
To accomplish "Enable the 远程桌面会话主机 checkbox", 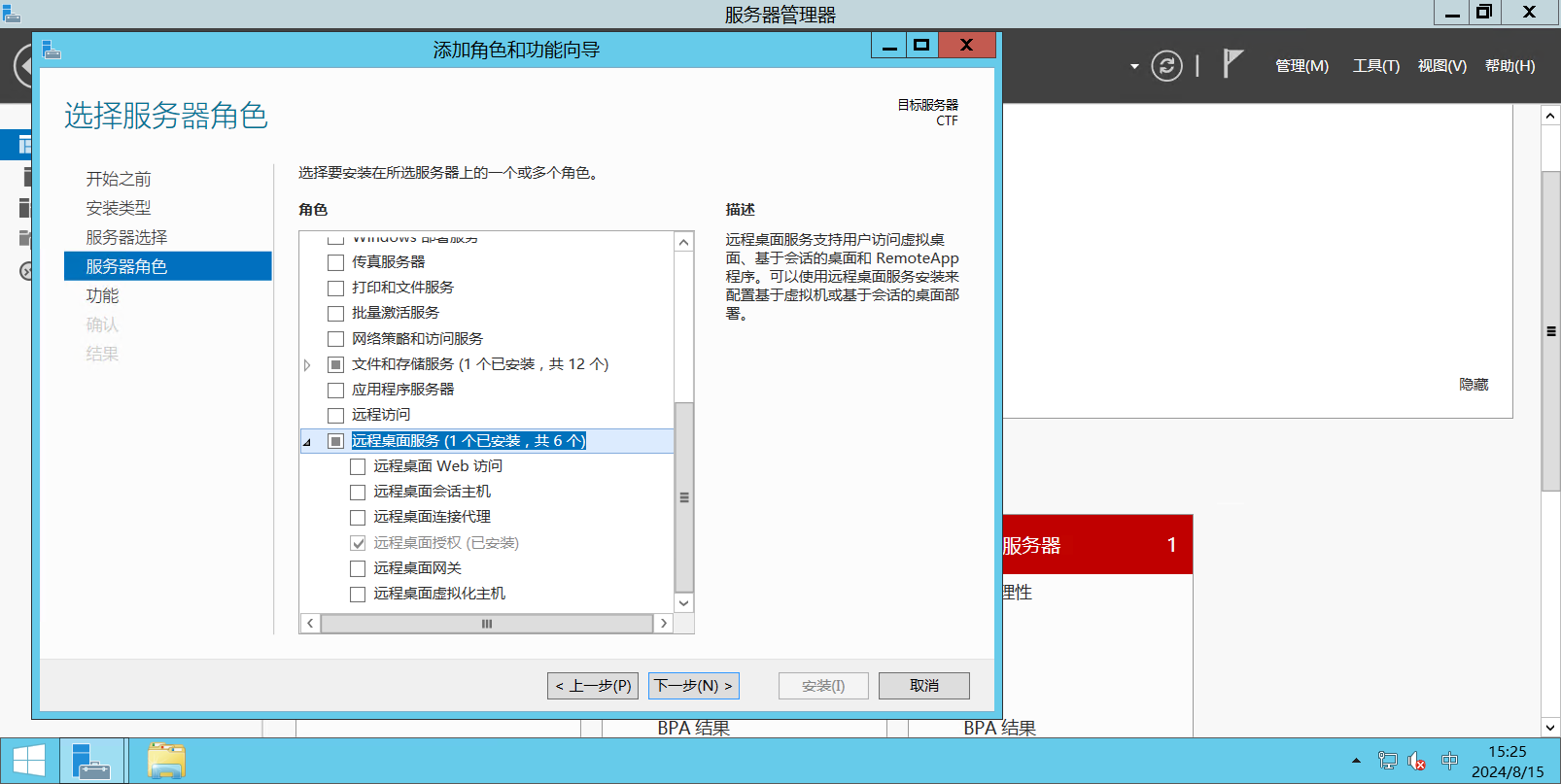I will click(358, 492).
